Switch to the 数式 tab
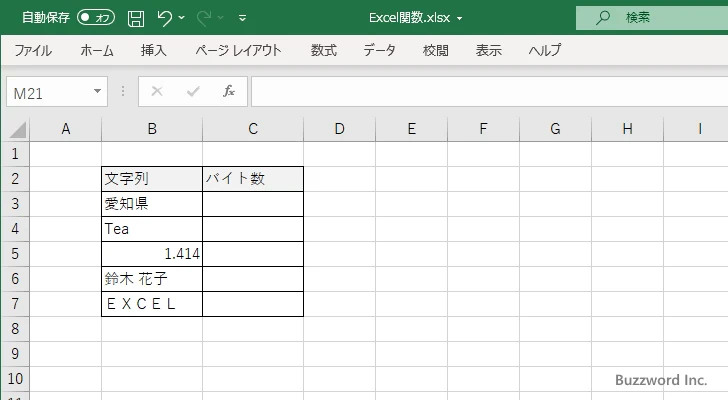728x400 pixels. pyautogui.click(x=324, y=50)
